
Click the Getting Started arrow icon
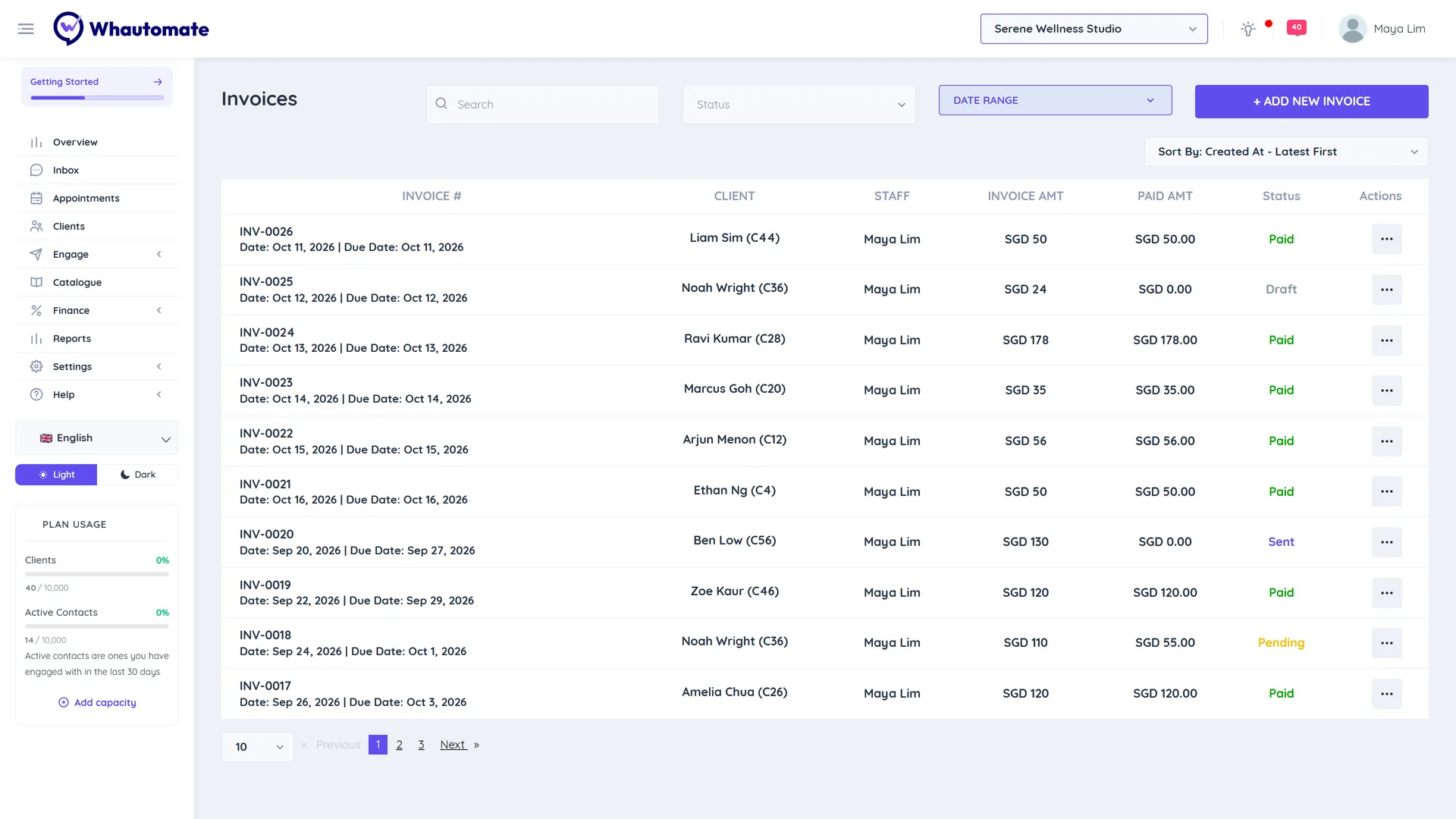[x=158, y=82]
